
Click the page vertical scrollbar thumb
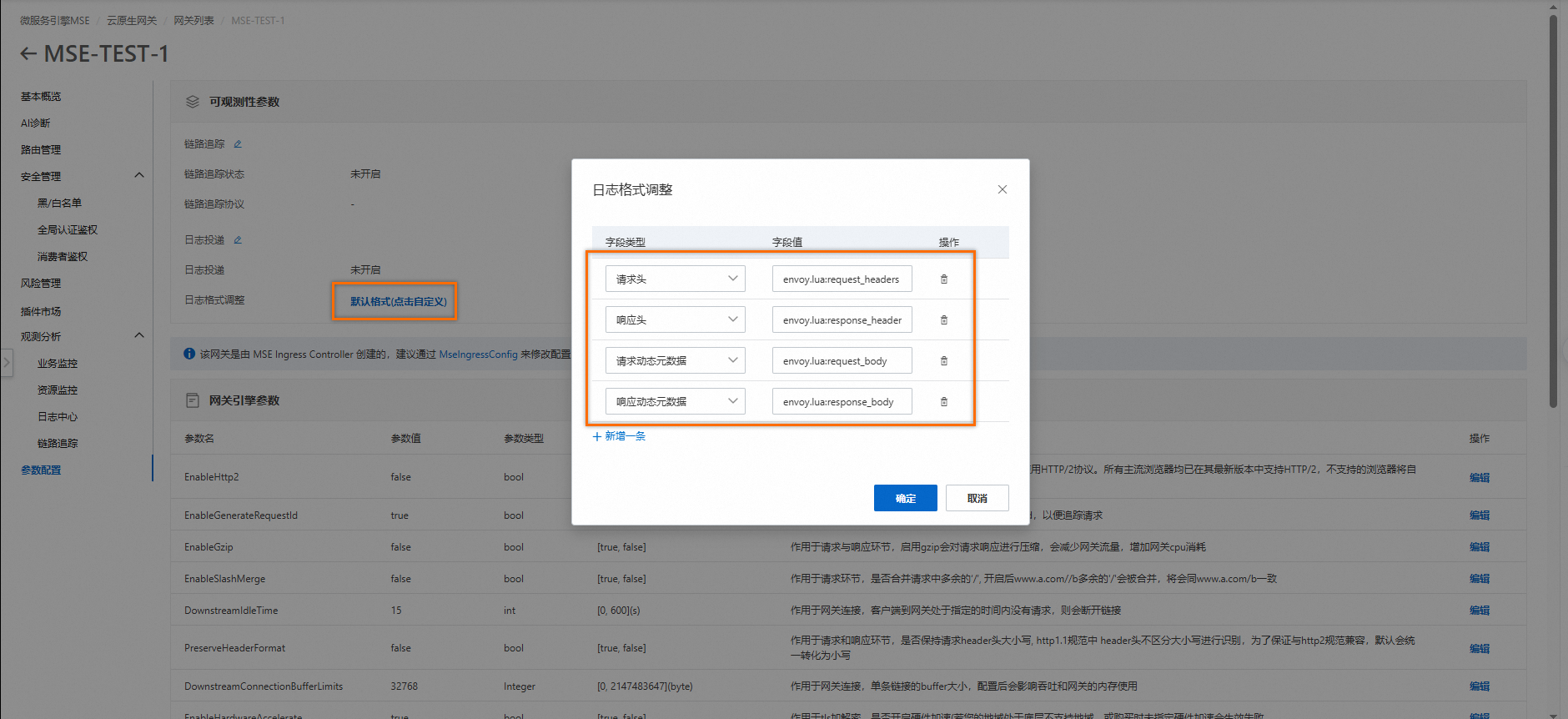tap(1553, 213)
